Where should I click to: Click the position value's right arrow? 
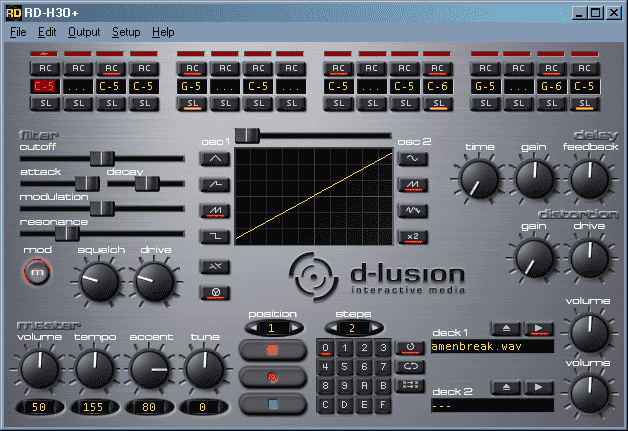(294, 328)
